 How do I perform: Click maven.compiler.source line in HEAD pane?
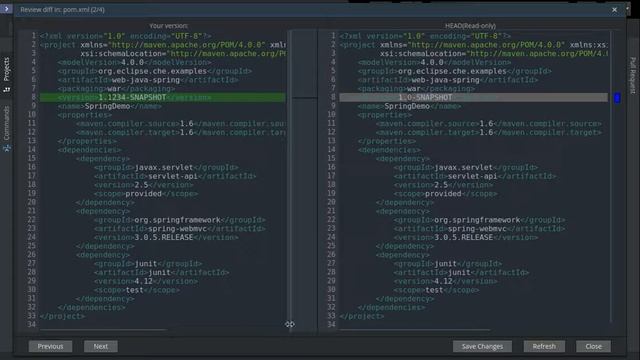tap(489, 124)
